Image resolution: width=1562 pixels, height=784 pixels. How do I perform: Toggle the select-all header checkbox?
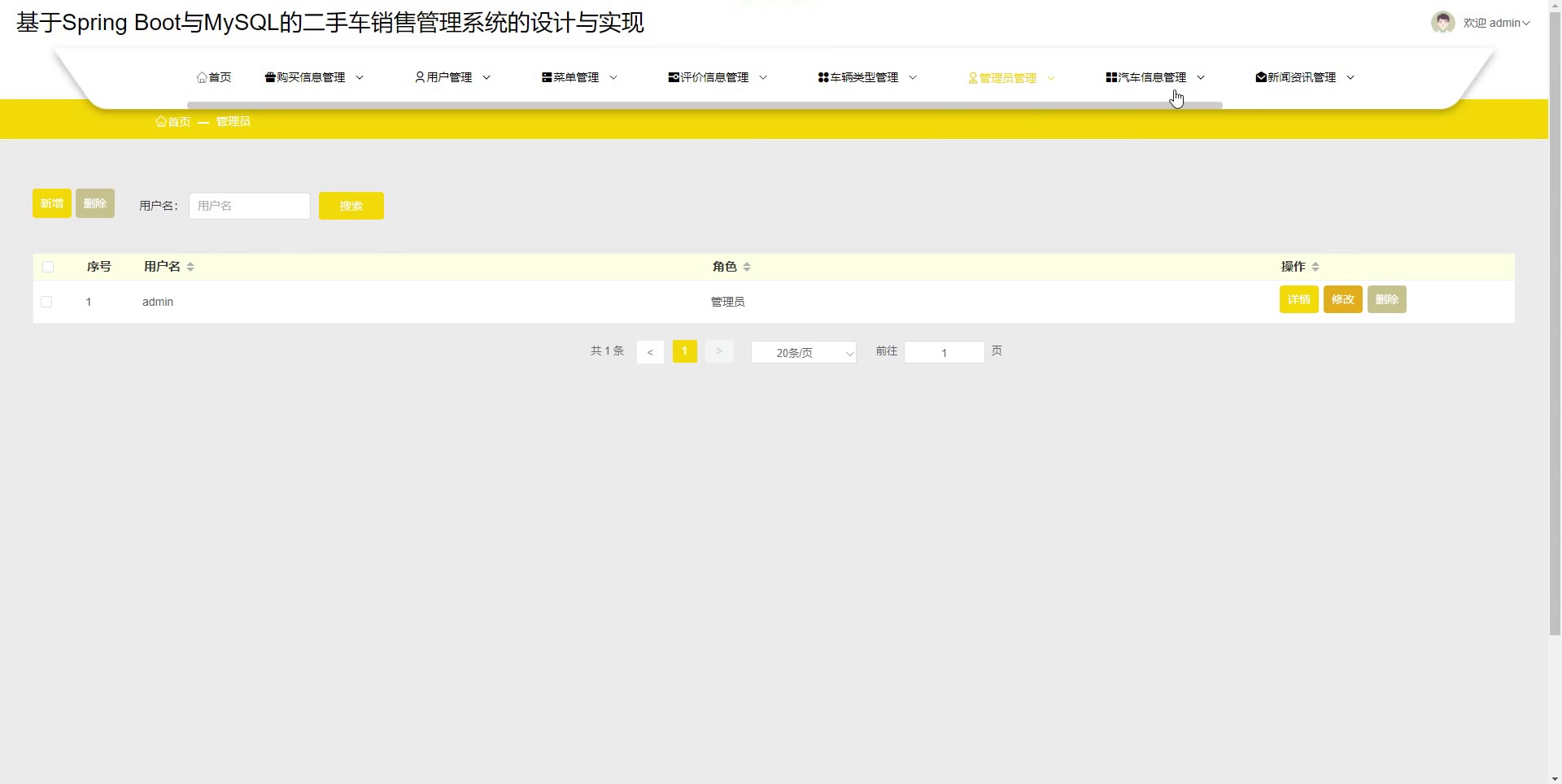[48, 267]
